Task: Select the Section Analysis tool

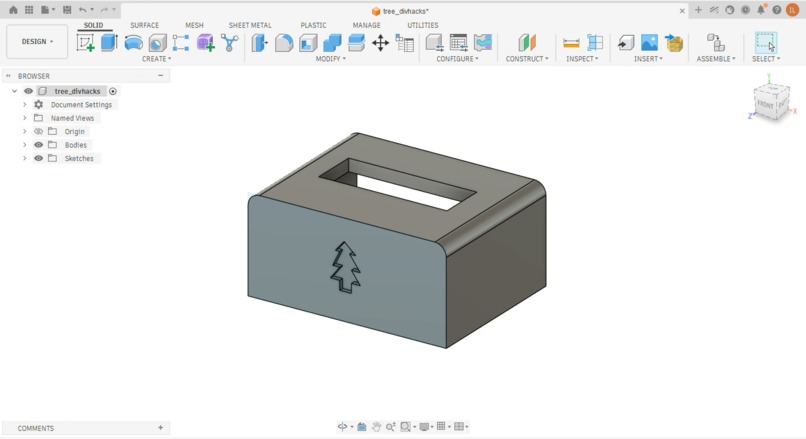Action: 595,43
